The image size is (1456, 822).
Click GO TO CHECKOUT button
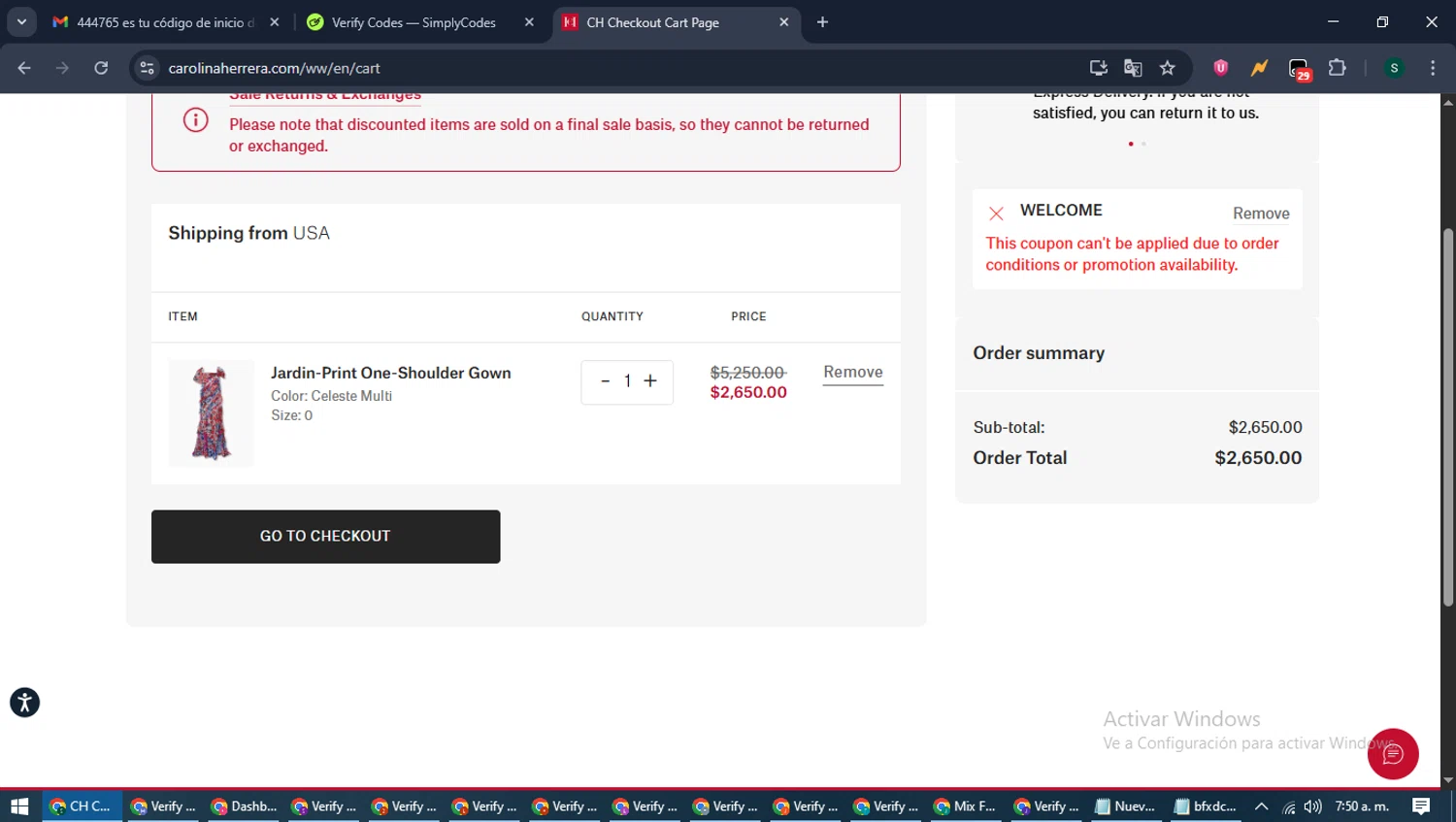(325, 537)
